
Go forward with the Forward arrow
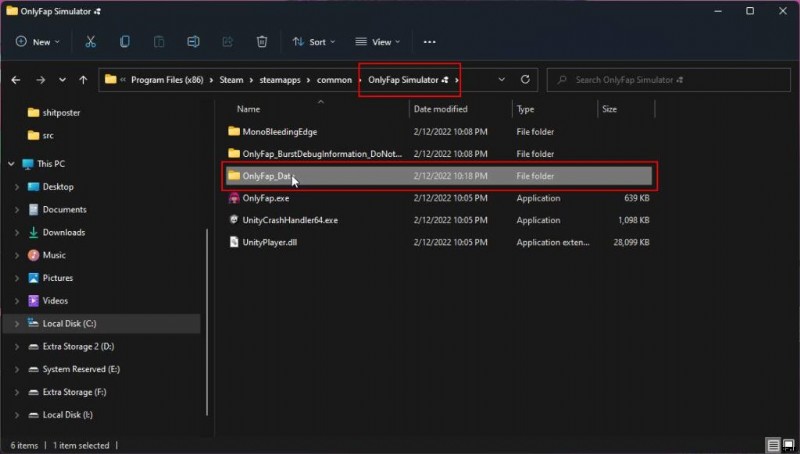pyautogui.click(x=40, y=80)
